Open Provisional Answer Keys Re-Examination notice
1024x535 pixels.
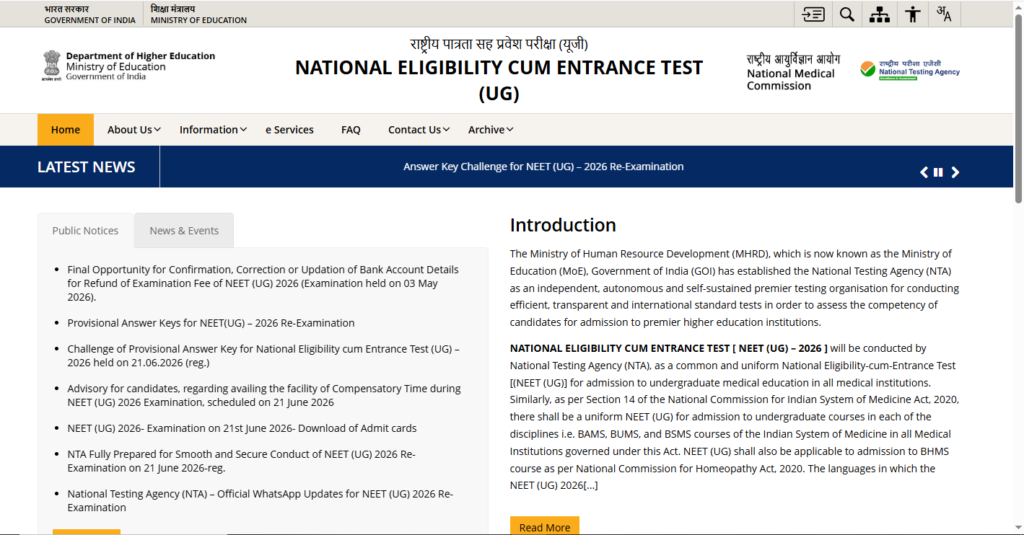(x=211, y=323)
